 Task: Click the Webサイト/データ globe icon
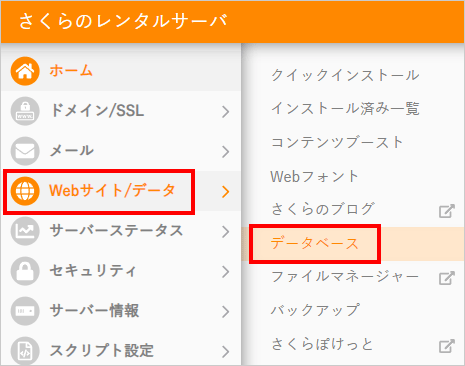(25, 191)
